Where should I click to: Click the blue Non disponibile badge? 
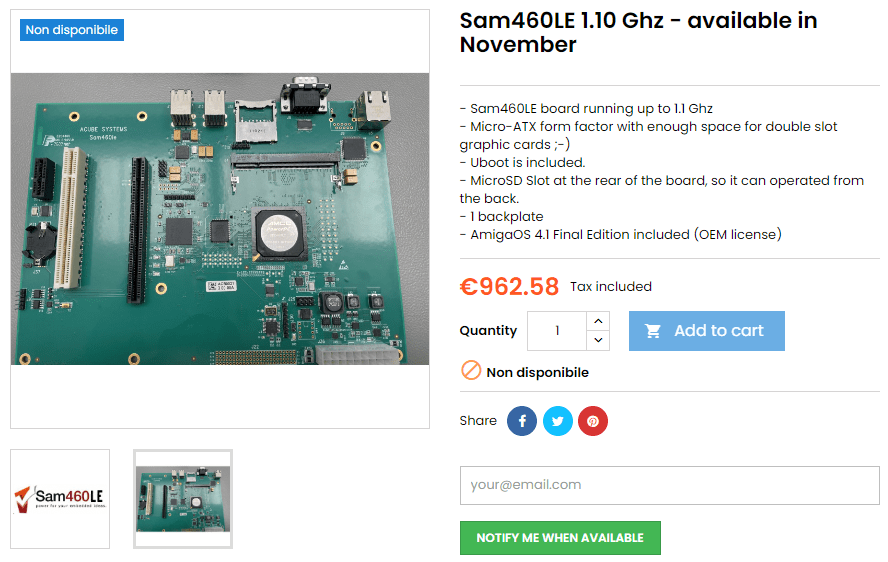[x=72, y=30]
